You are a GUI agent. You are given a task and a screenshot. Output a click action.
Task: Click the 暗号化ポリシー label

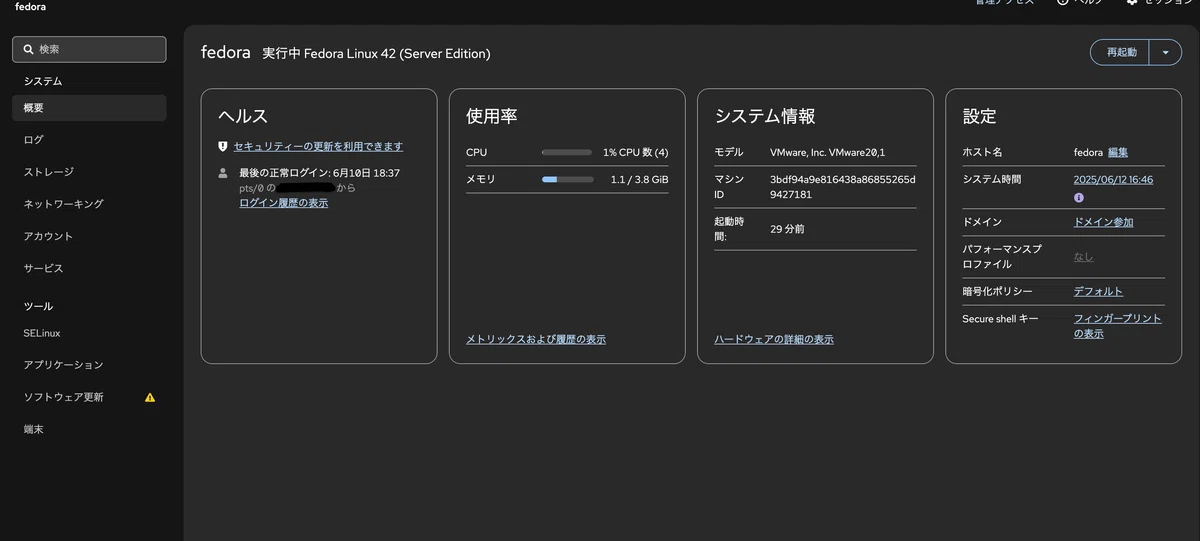click(997, 291)
